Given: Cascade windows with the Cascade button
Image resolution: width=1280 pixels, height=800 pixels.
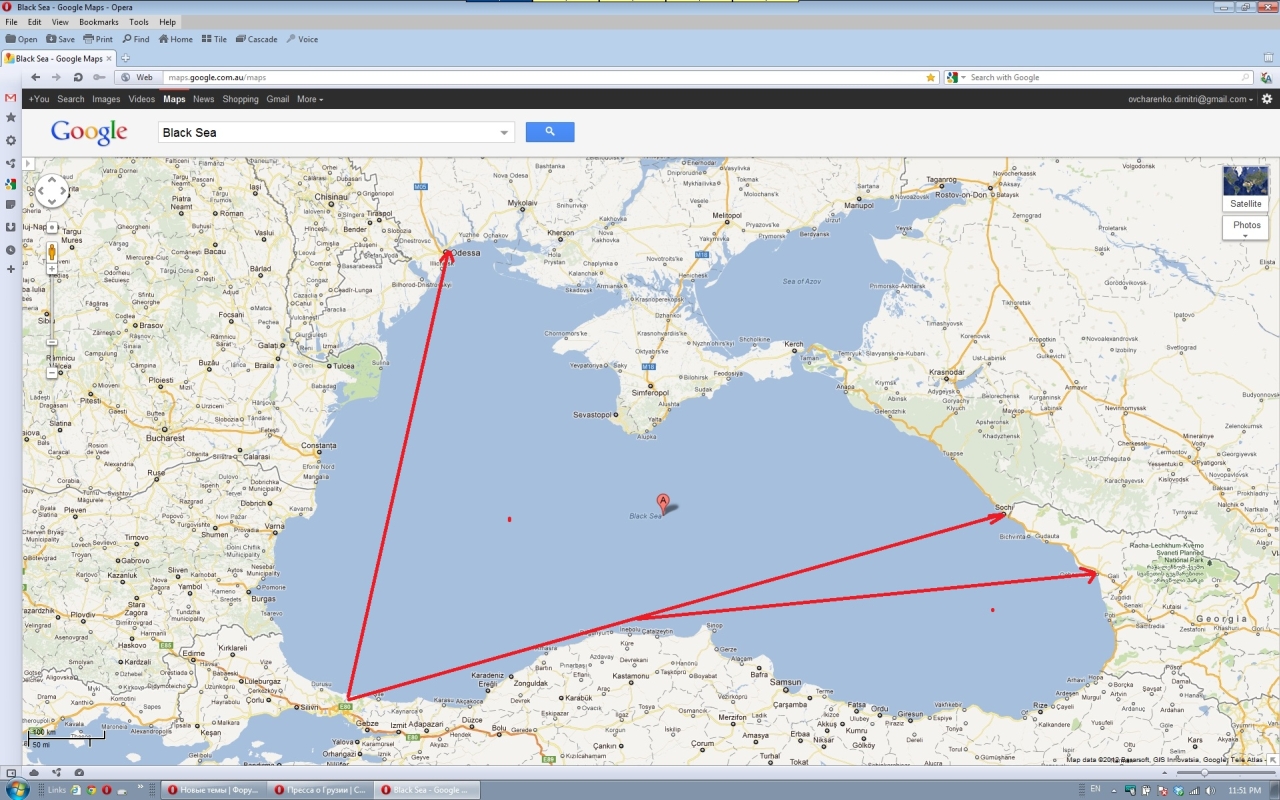Looking at the screenshot, I should 255,40.
